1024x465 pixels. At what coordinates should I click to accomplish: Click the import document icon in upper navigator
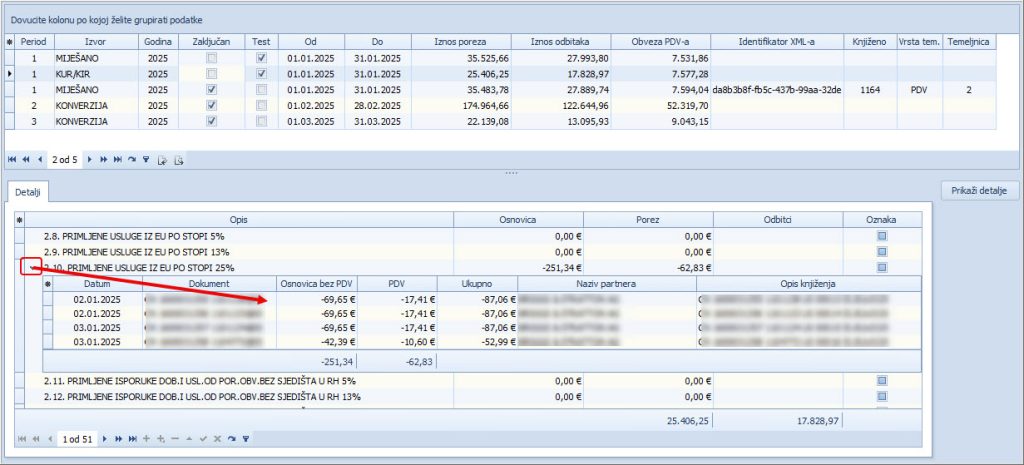coord(162,159)
